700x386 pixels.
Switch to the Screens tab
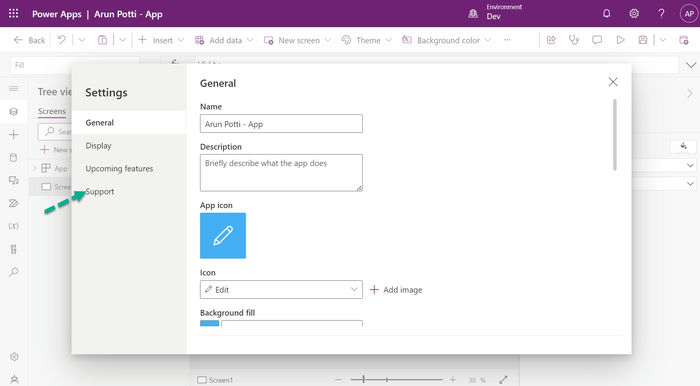tap(52, 111)
